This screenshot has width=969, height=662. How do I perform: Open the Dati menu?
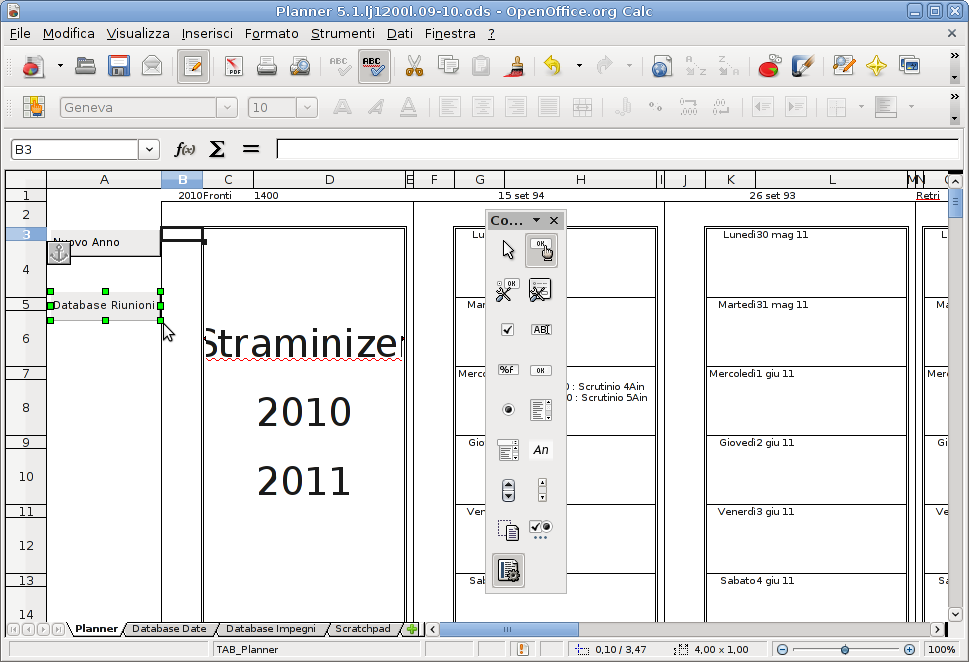[x=400, y=33]
